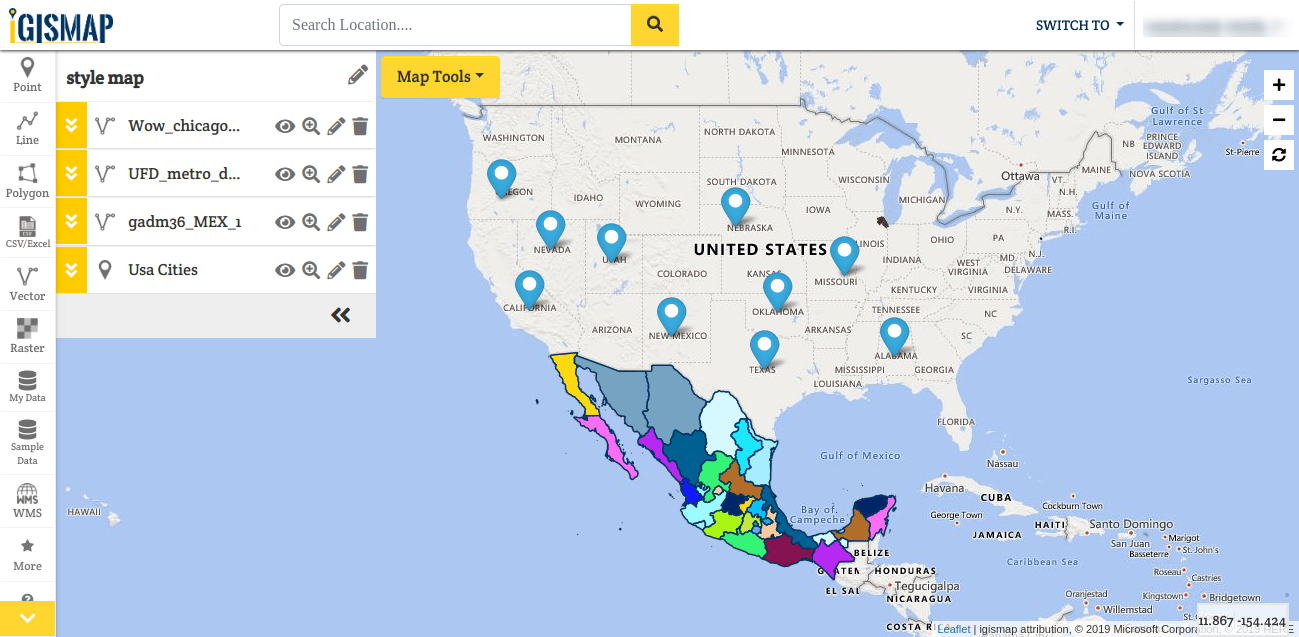
Task: Zoom to the UFD_metro layer
Action: 311,174
